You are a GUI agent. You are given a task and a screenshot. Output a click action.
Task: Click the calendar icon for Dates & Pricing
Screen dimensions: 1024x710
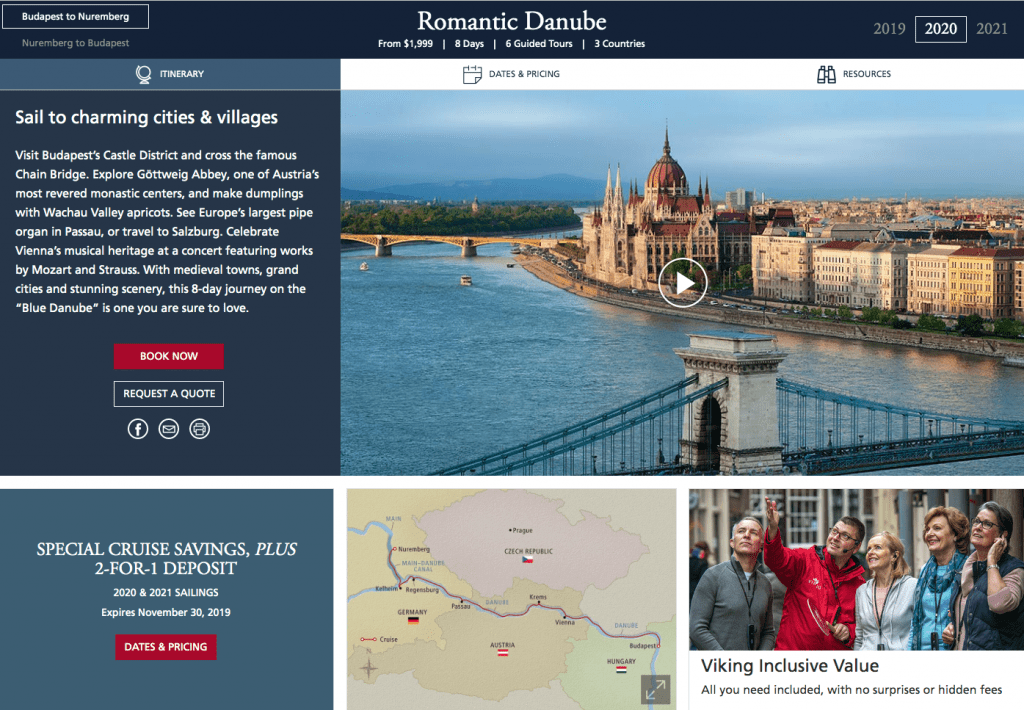coord(472,74)
